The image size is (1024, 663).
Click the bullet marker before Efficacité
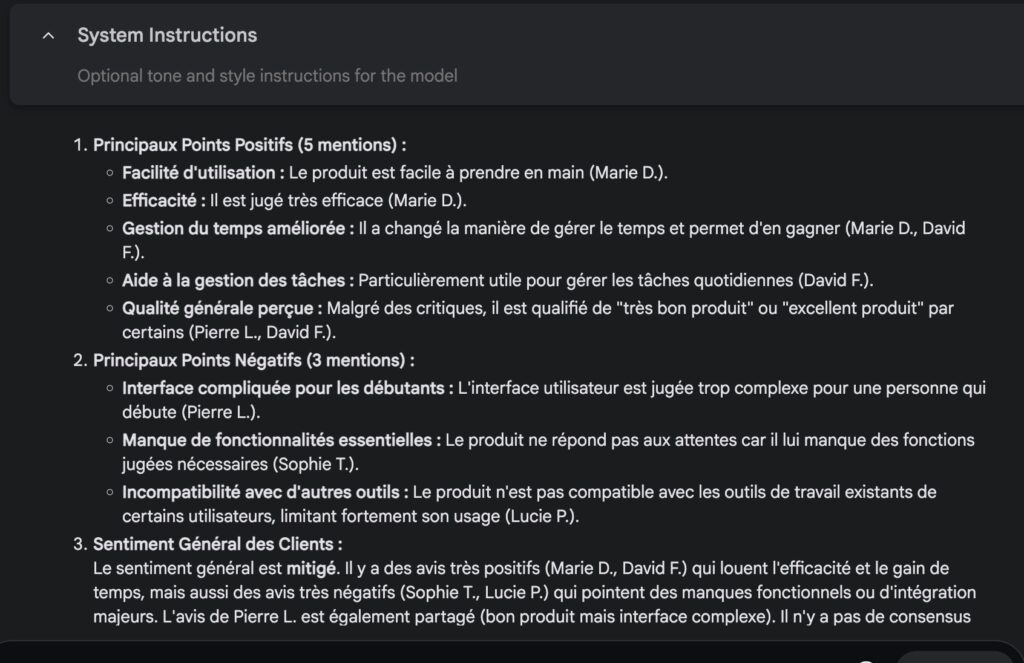click(x=110, y=201)
